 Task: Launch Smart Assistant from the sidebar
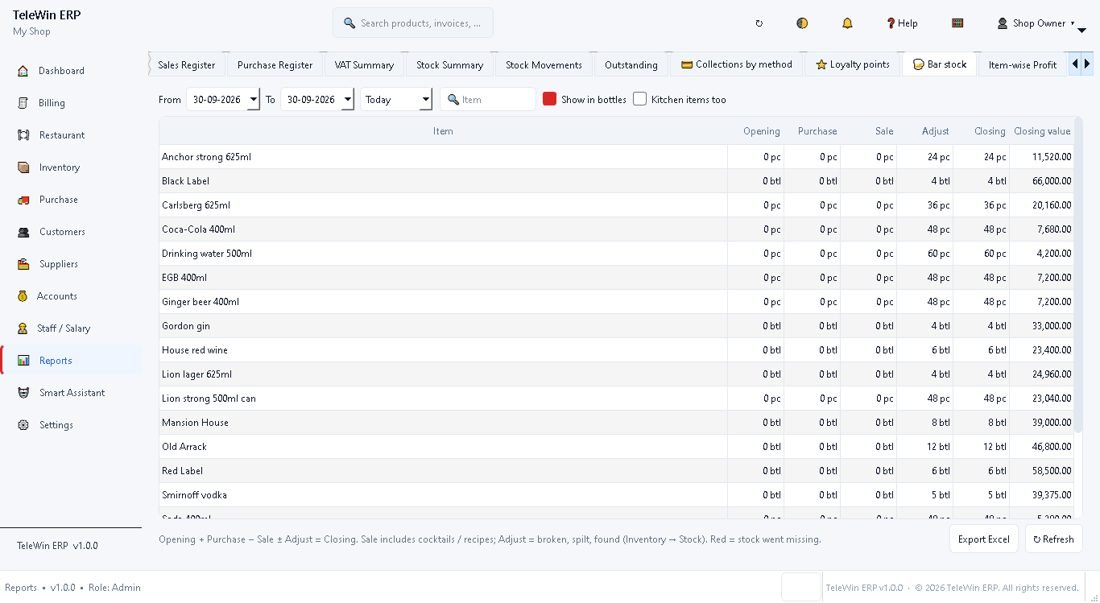point(72,393)
